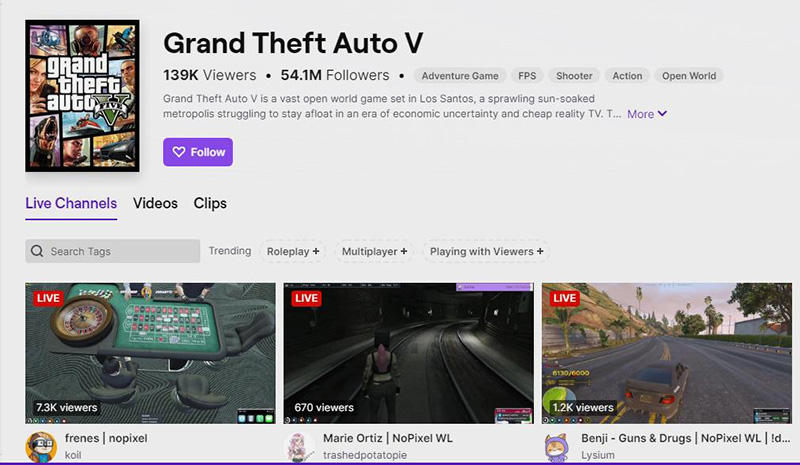Watch the Benji Guns & Drugs stream thumbnail
Viewport: 800px width, 465px height.
tap(667, 353)
